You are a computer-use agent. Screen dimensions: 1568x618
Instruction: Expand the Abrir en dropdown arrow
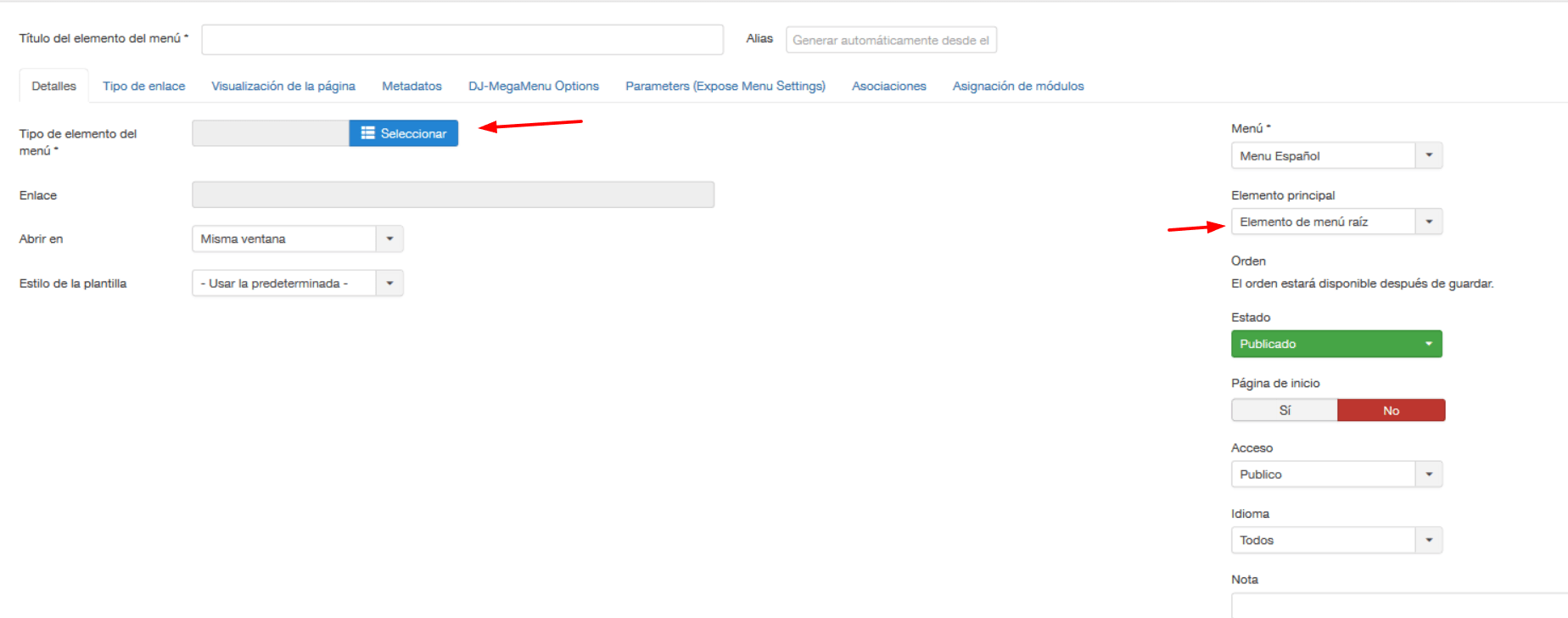[389, 239]
